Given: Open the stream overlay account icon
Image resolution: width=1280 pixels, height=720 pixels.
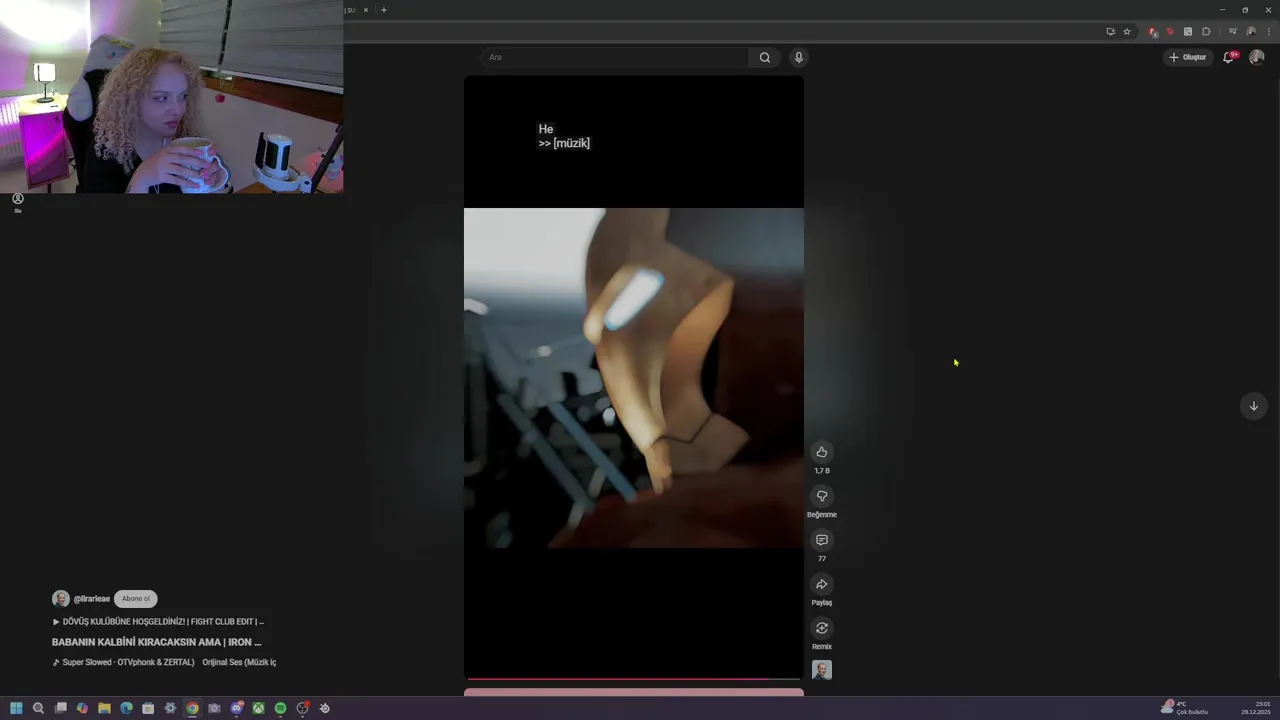Looking at the screenshot, I should coord(17,199).
